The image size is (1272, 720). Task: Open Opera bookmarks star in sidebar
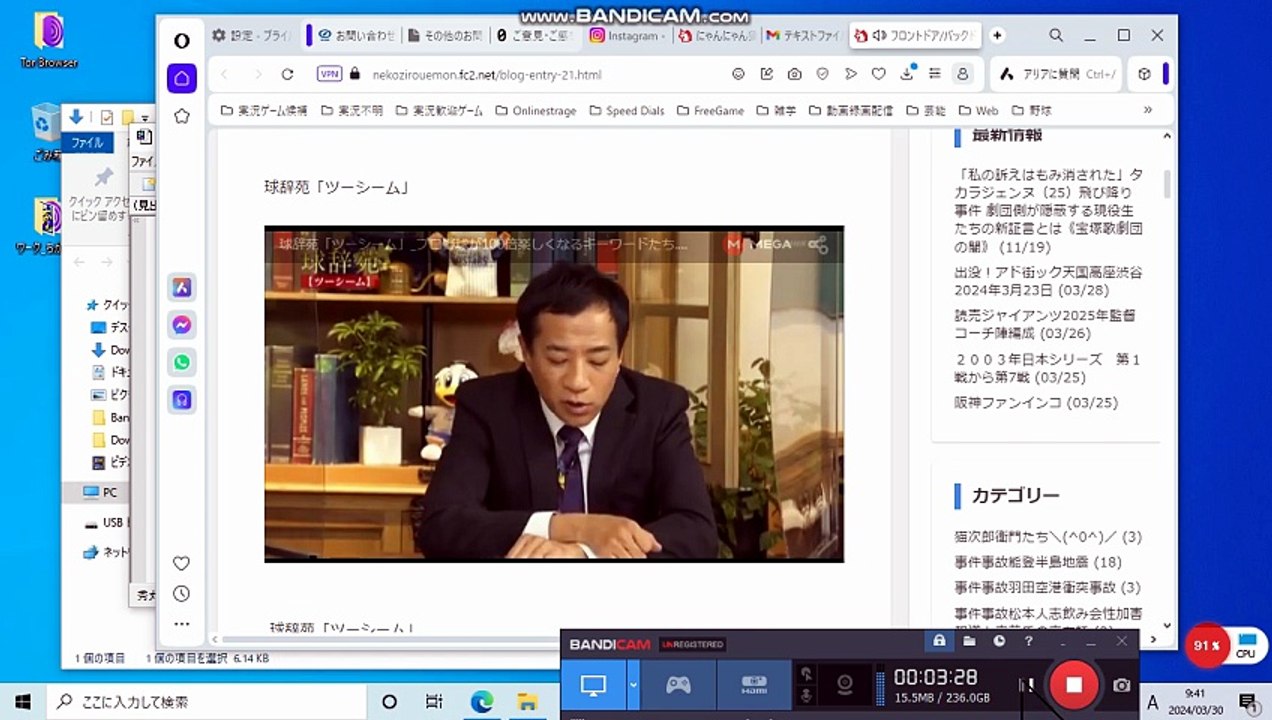click(x=181, y=116)
